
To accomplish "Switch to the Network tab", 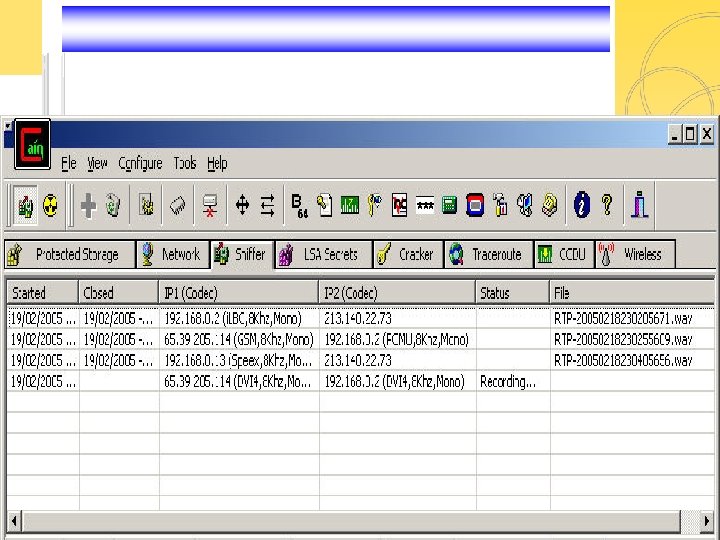I will [173, 254].
